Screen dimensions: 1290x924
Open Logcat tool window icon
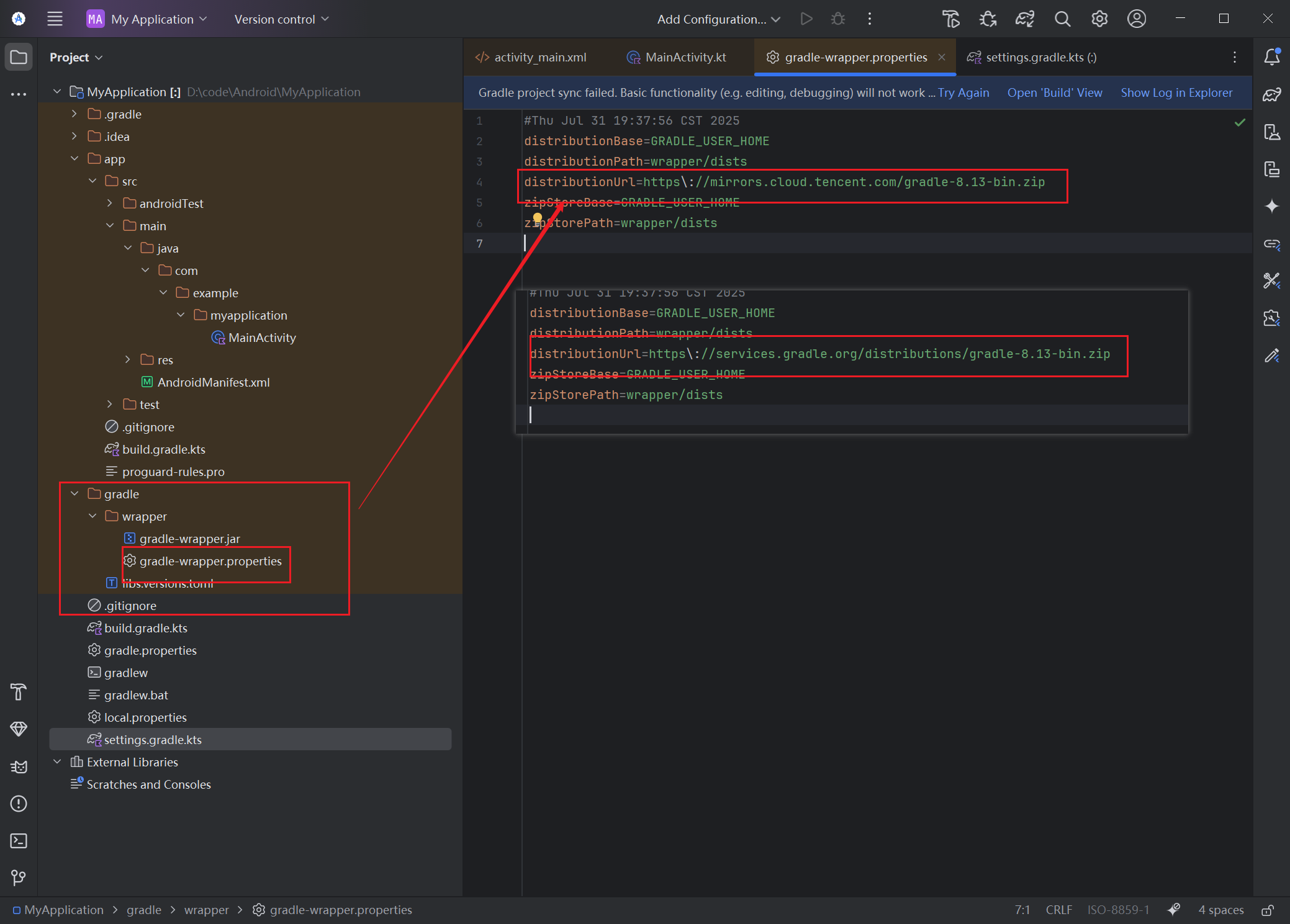[19, 767]
